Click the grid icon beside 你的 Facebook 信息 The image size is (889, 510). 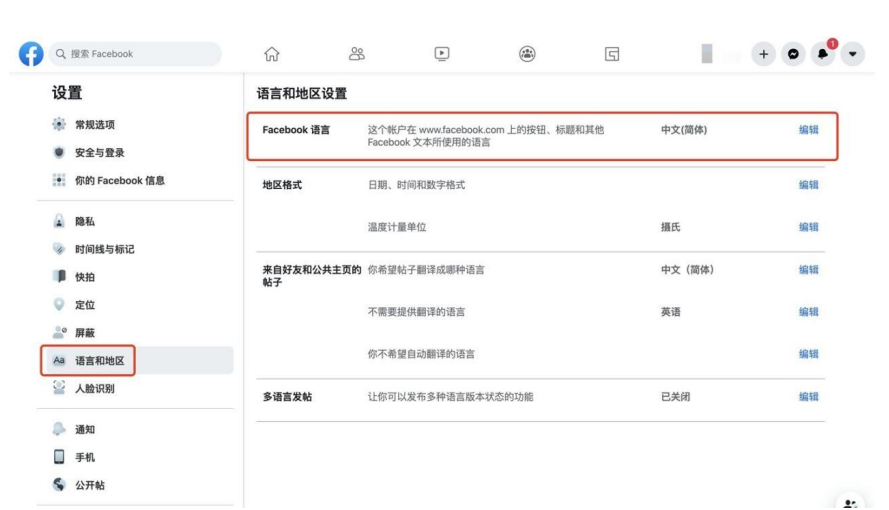click(x=59, y=180)
